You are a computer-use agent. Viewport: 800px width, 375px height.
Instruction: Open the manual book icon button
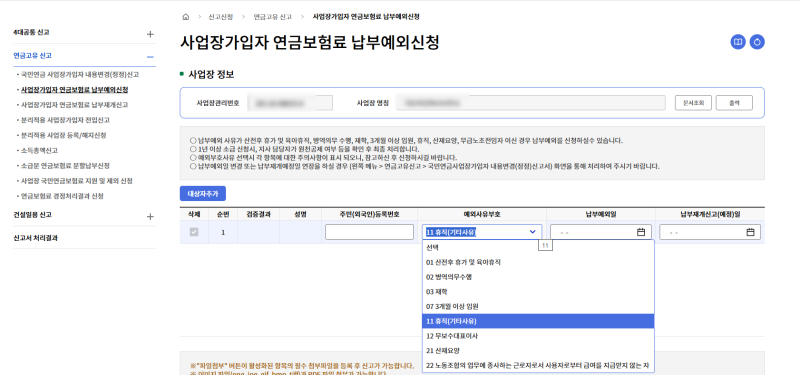click(x=738, y=42)
